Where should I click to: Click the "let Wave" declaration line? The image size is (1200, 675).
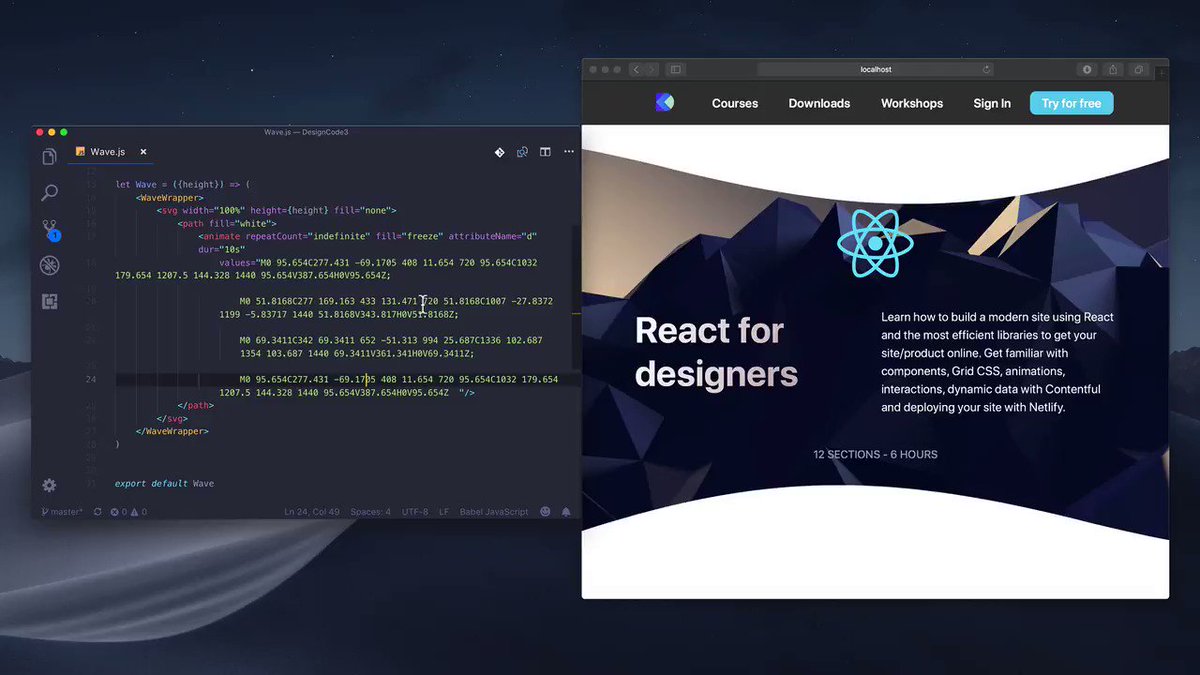(182, 184)
